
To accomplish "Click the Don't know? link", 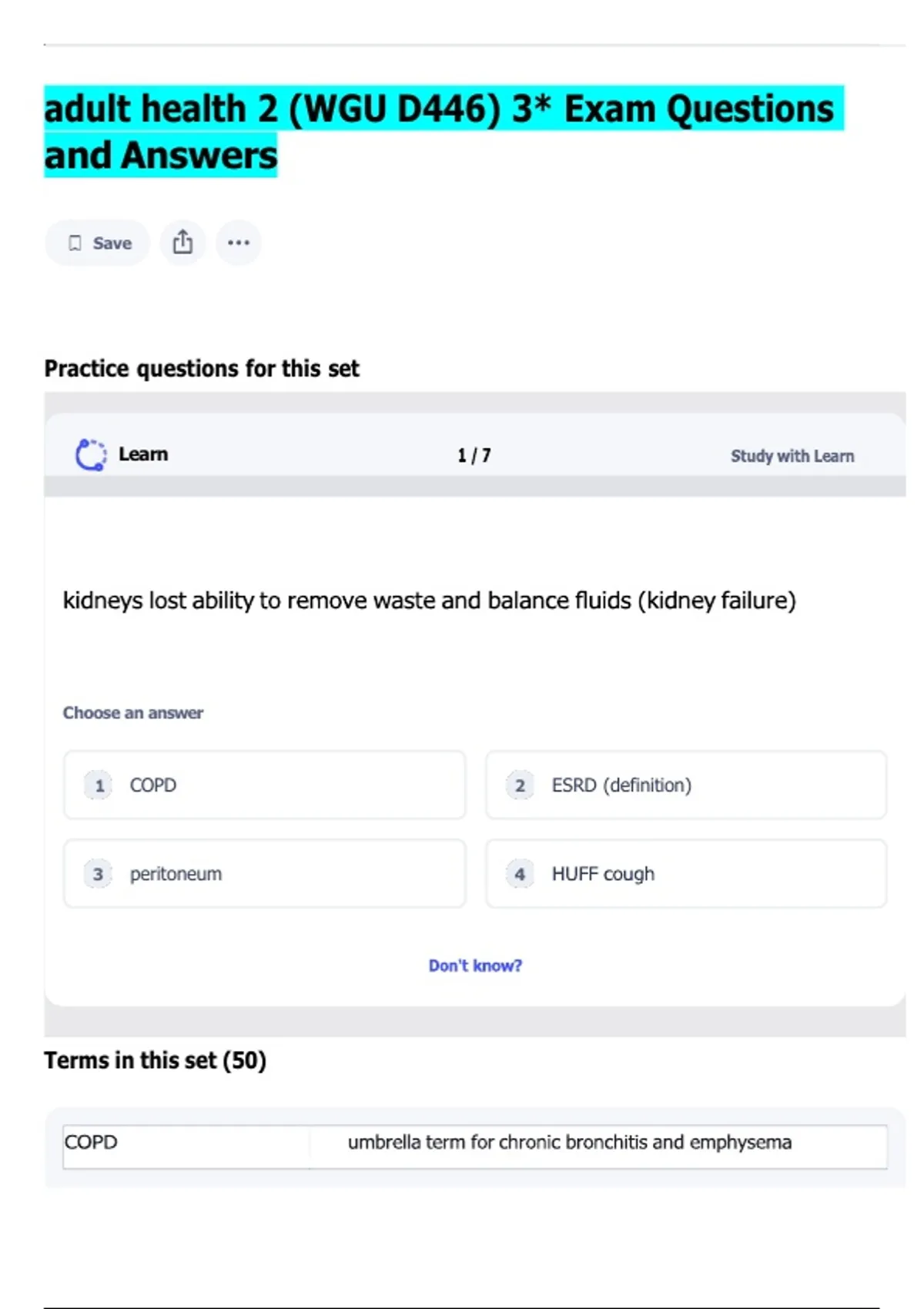I will click(475, 966).
